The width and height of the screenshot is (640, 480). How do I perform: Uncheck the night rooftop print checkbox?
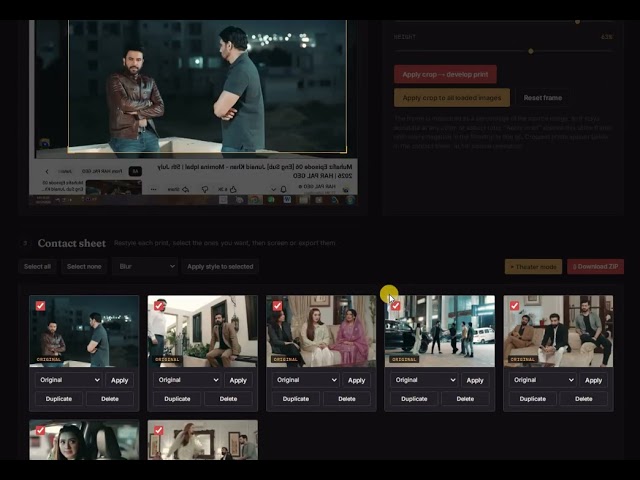[x=40, y=306]
